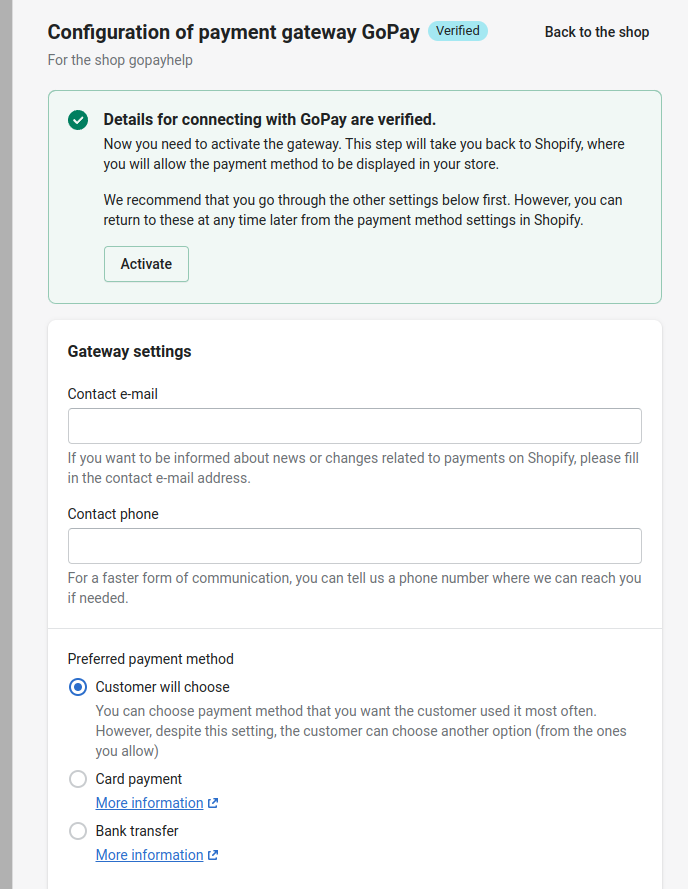Viewport: 688px width, 889px height.
Task: Click the Contact phone label
Action: pos(113,514)
